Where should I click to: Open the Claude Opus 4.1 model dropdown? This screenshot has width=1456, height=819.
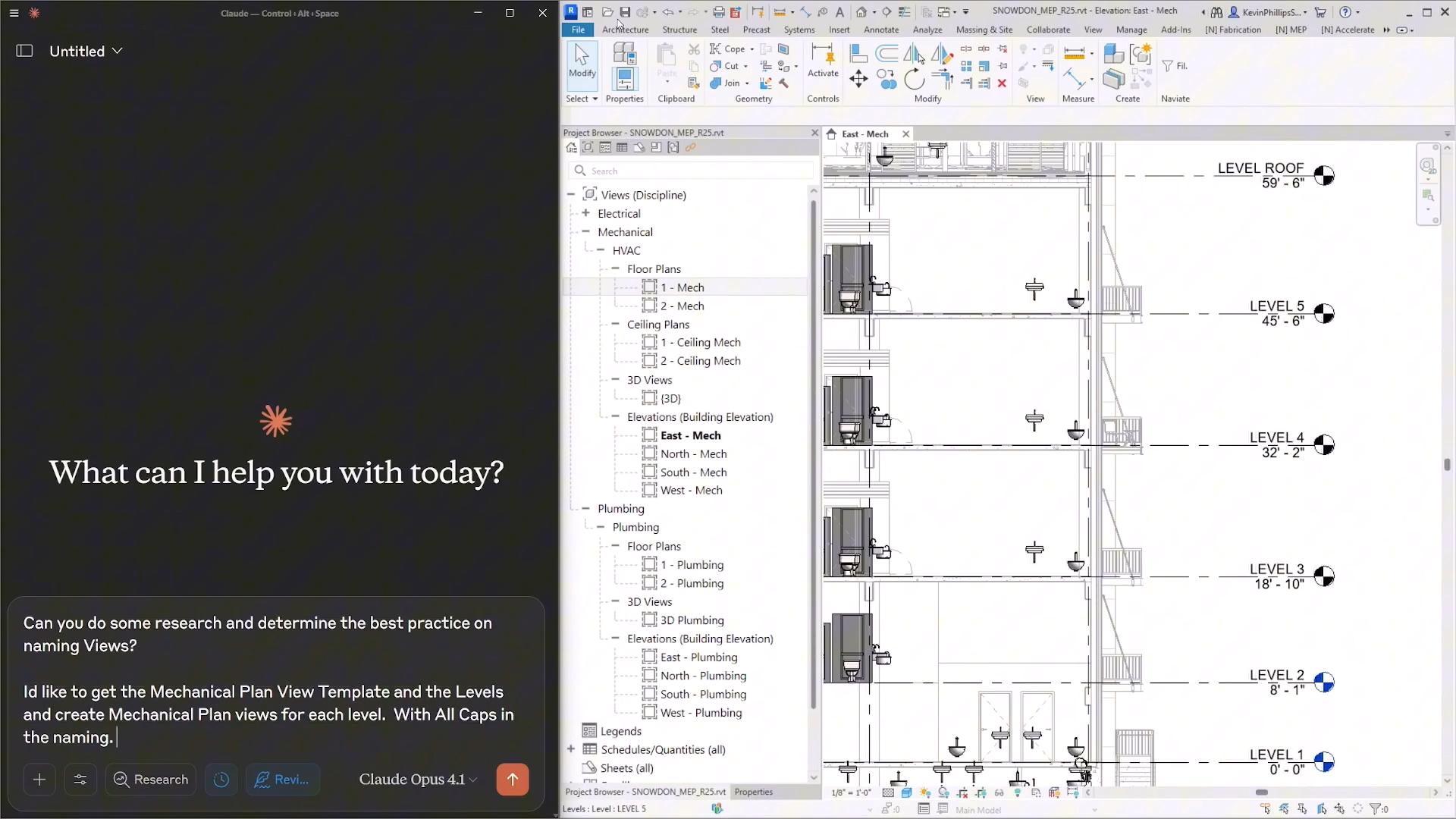[x=418, y=780]
